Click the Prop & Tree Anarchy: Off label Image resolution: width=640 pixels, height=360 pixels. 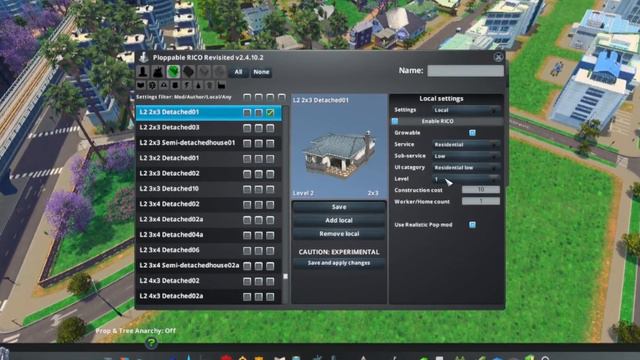tap(136, 331)
